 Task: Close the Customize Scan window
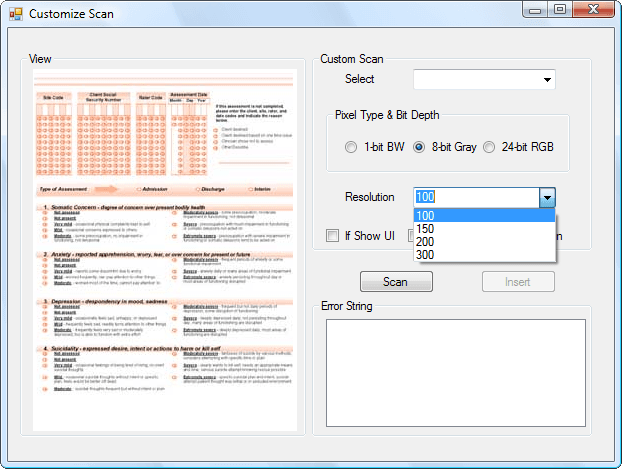pyautogui.click(x=593, y=10)
